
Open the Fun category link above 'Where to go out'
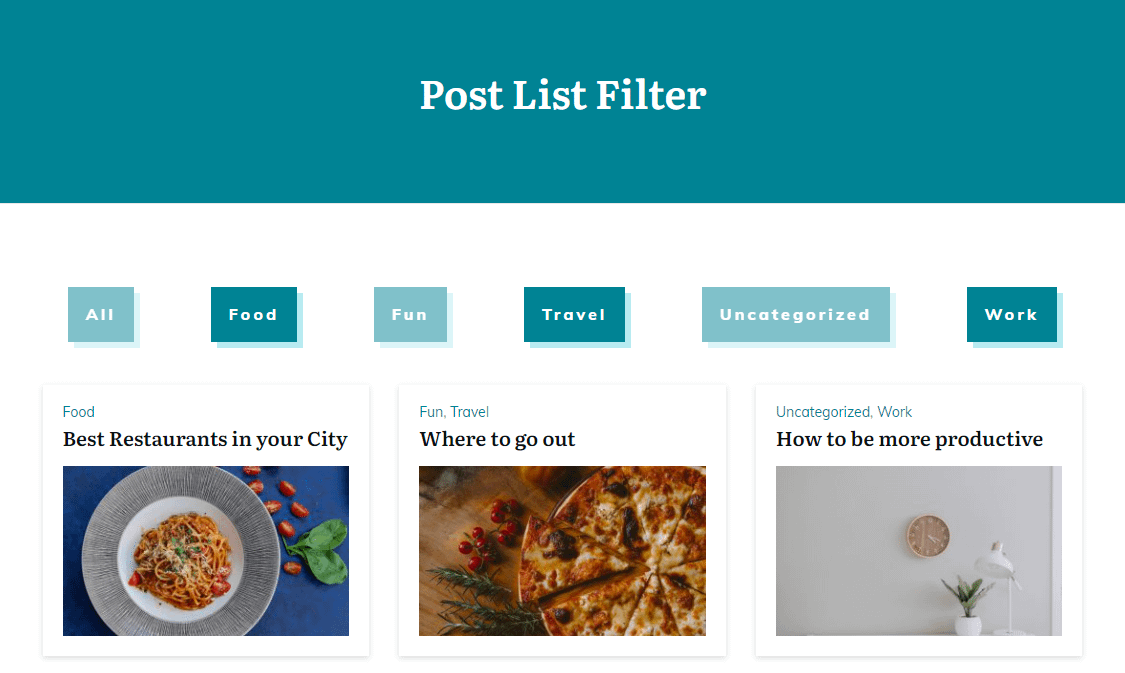click(429, 411)
